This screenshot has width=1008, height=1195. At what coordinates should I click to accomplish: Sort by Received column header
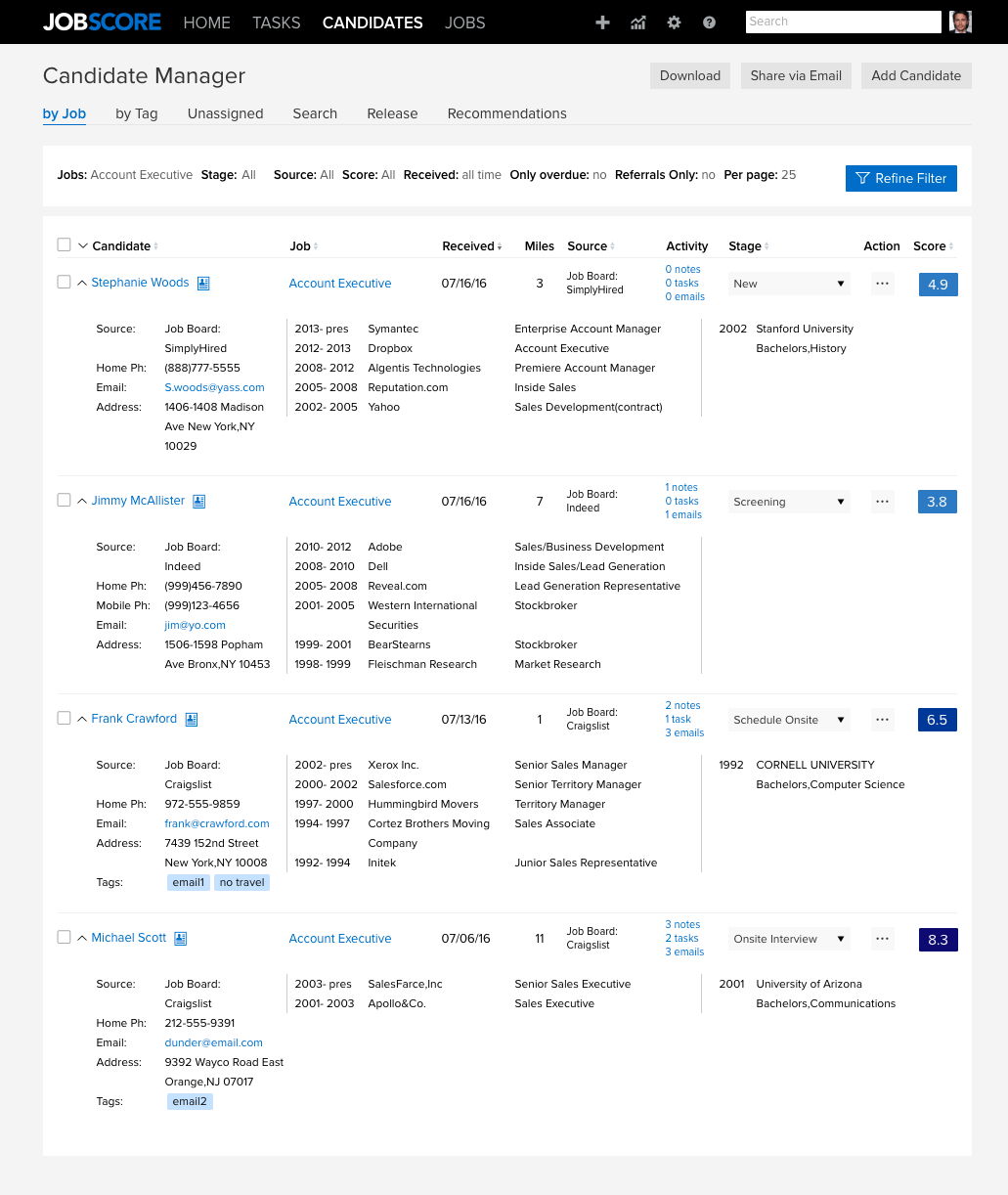tap(472, 246)
